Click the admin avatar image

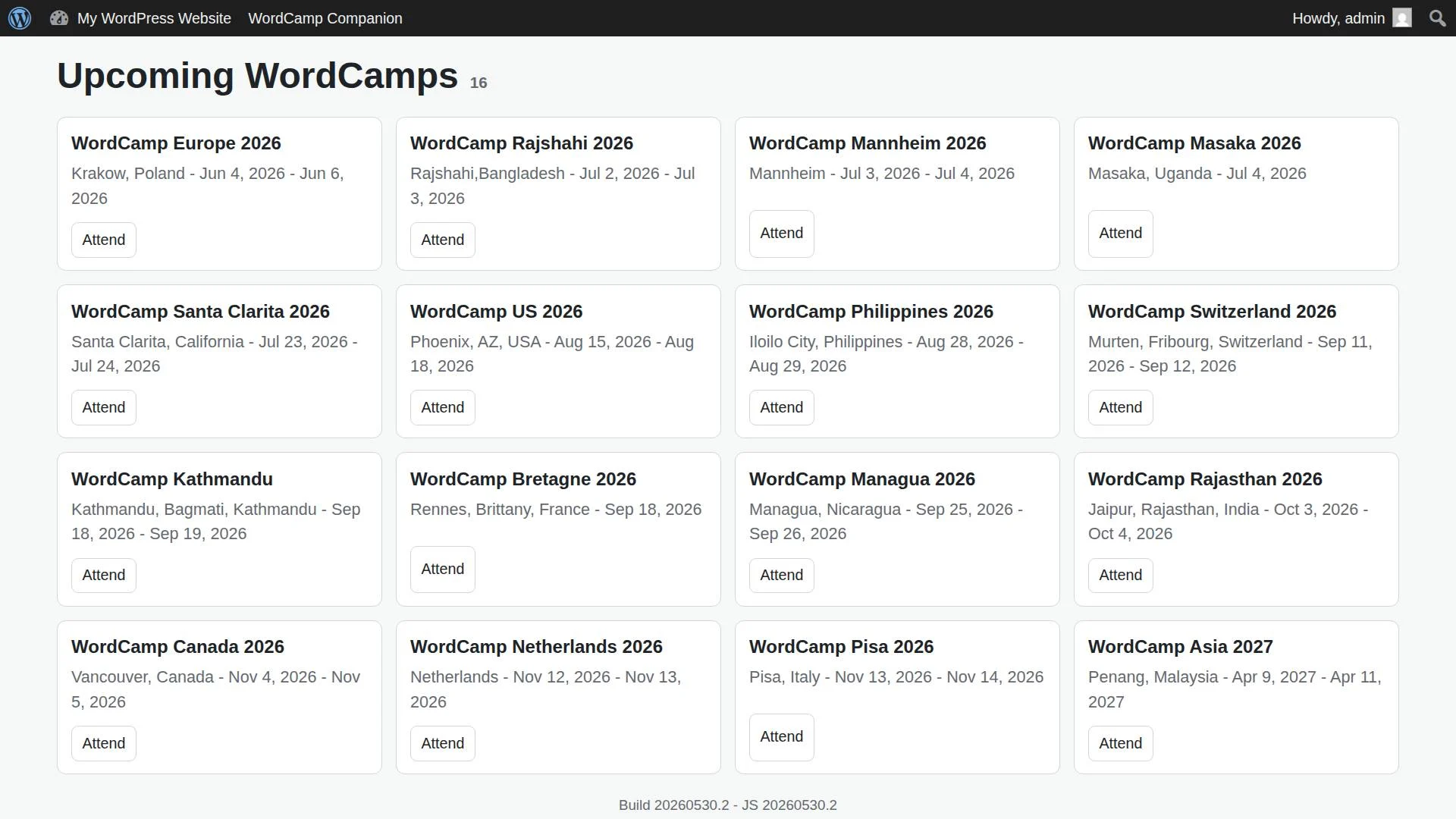[1402, 18]
